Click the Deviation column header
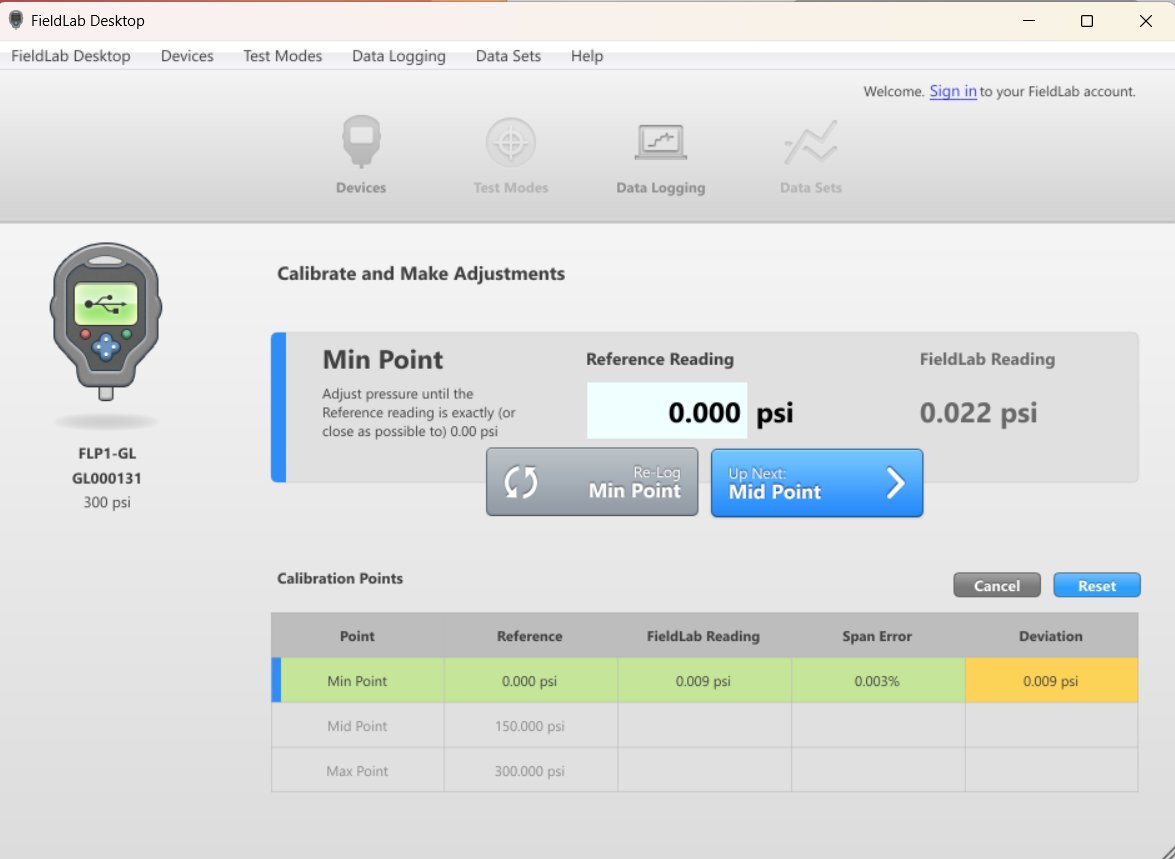 [x=1051, y=636]
